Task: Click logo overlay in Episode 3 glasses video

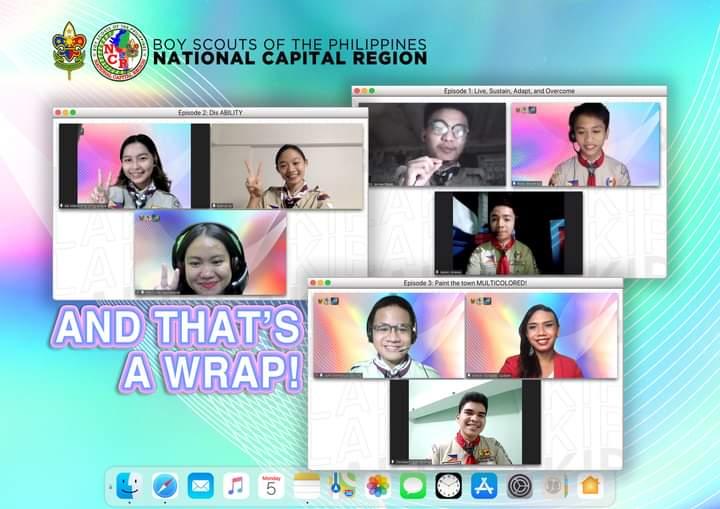Action: pyautogui.click(x=328, y=301)
